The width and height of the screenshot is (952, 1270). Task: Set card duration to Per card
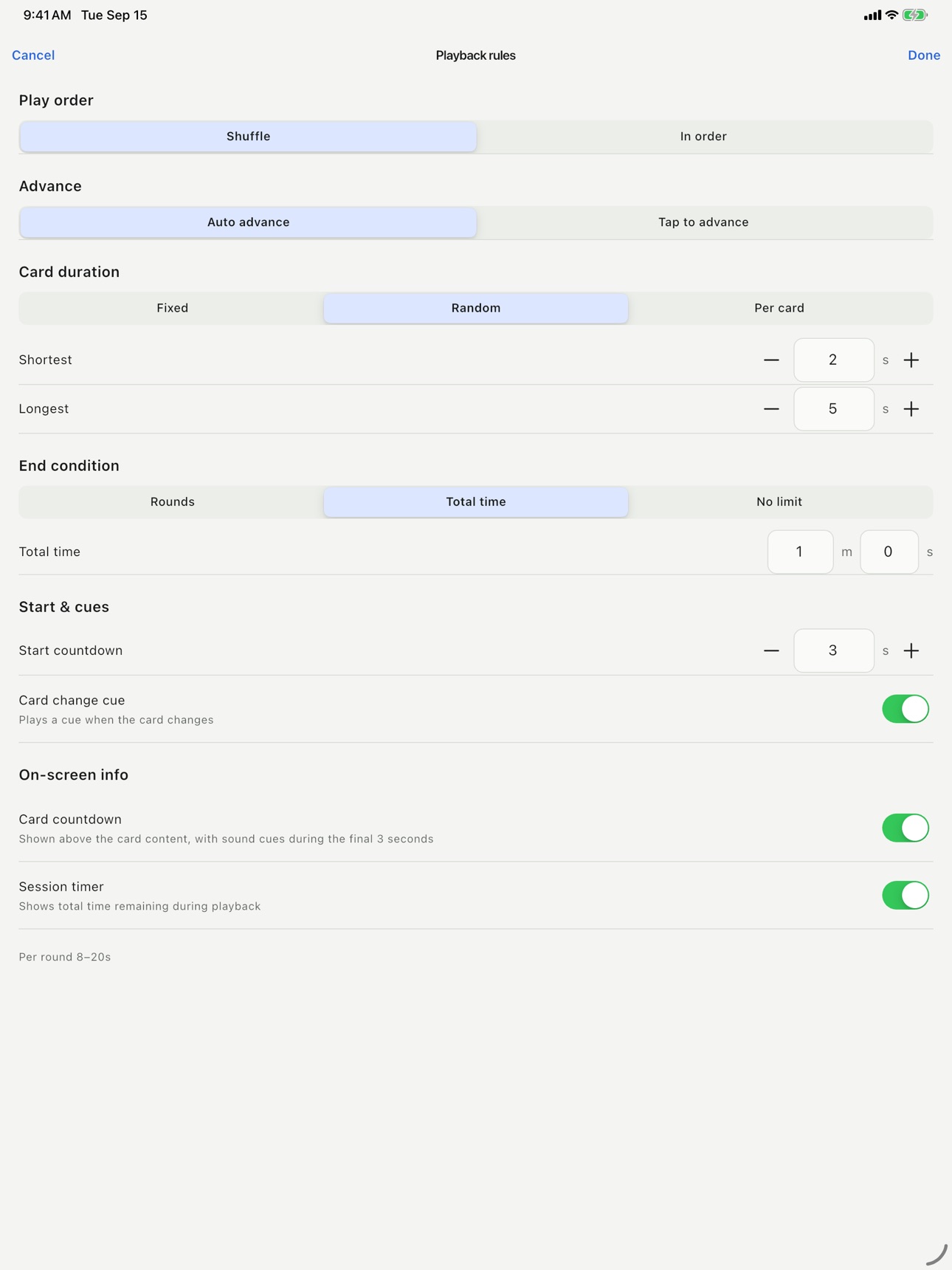[779, 308]
